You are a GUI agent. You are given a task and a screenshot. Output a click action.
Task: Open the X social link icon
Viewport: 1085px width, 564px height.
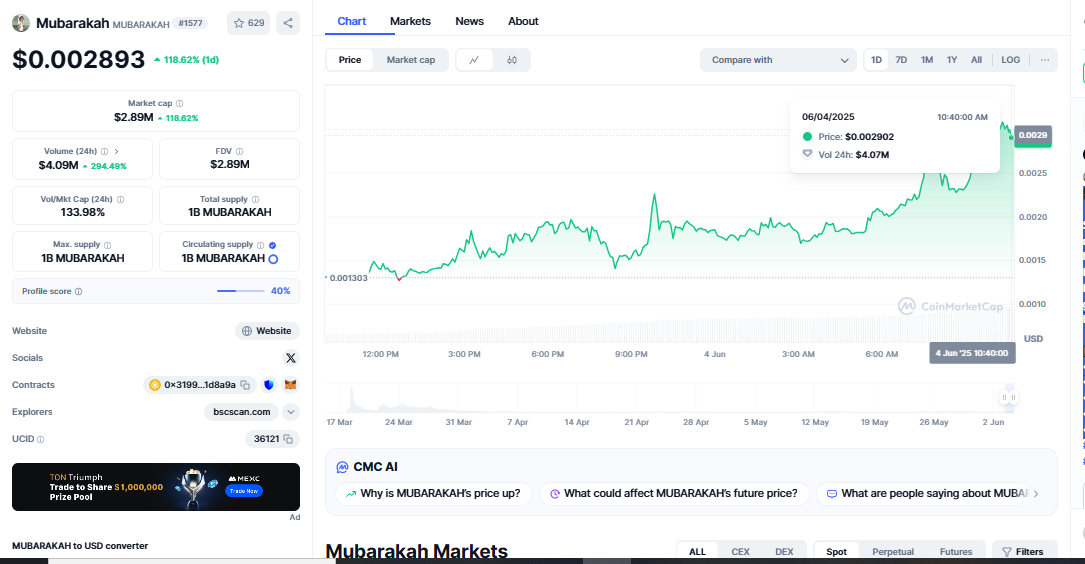tap(291, 358)
